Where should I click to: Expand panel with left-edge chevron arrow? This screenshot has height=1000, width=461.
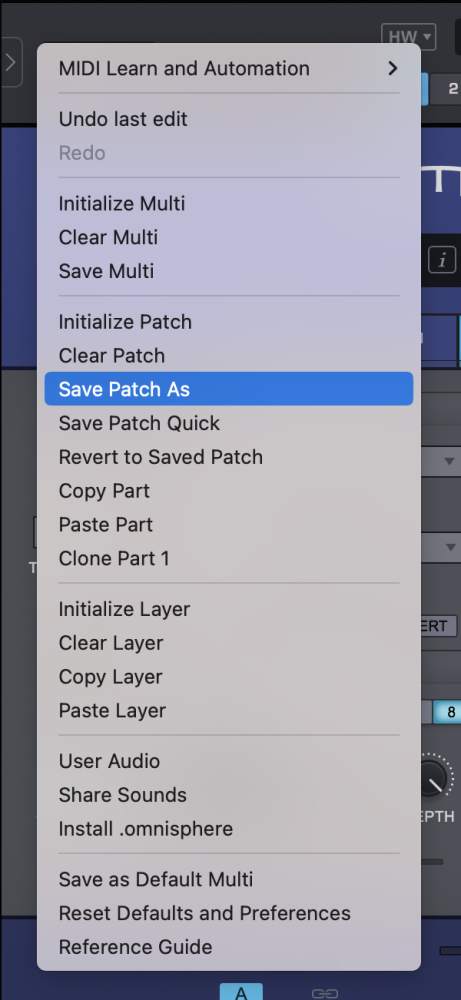pyautogui.click(x=11, y=62)
